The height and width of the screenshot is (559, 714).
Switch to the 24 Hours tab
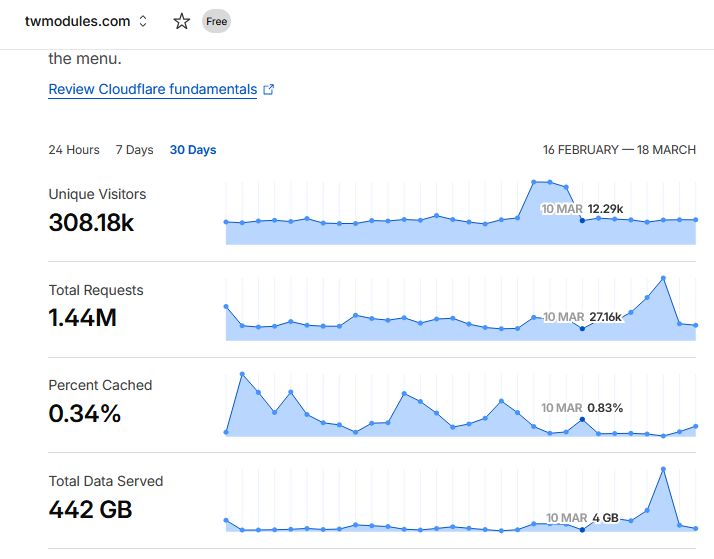click(74, 150)
